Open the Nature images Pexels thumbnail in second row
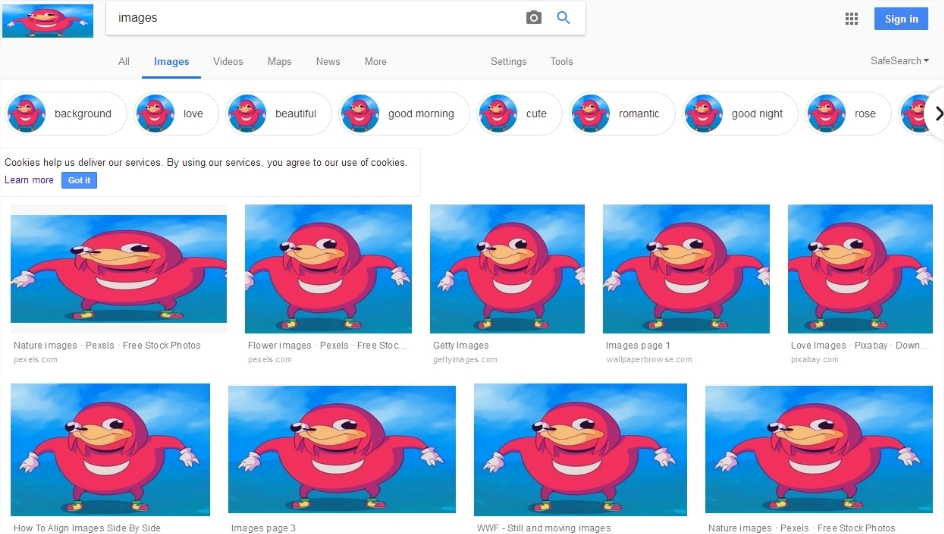The width and height of the screenshot is (944, 534). click(x=819, y=450)
